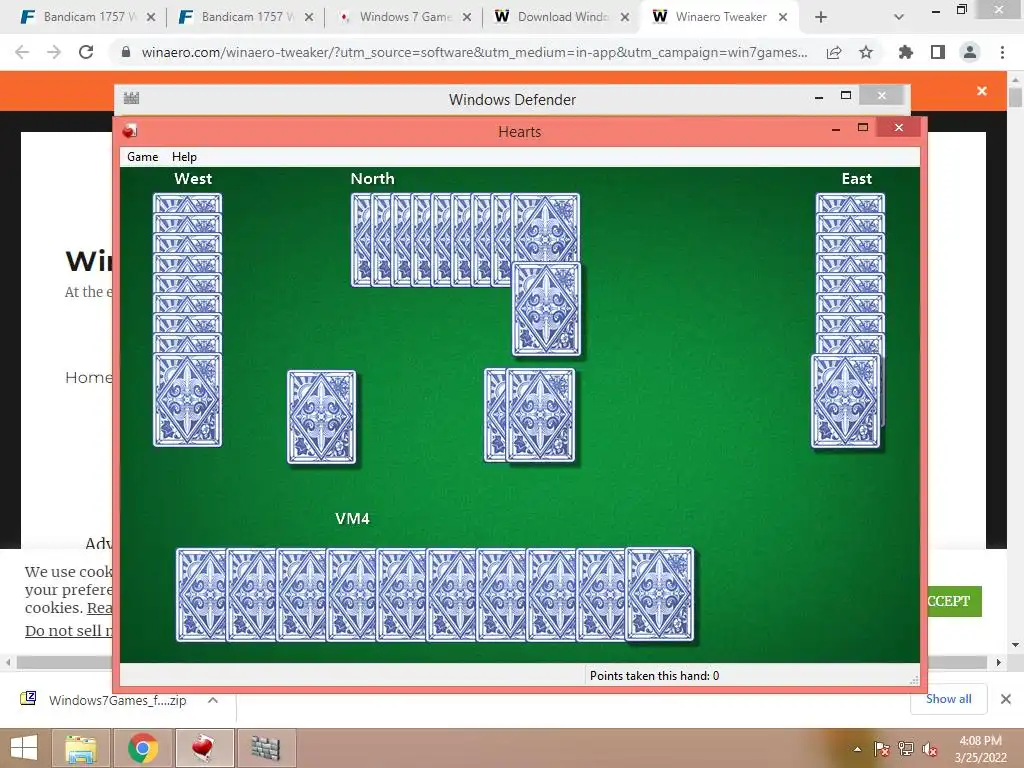Click the Do not sell link
Viewport: 1024px width, 768px height.
pyautogui.click(x=69, y=631)
